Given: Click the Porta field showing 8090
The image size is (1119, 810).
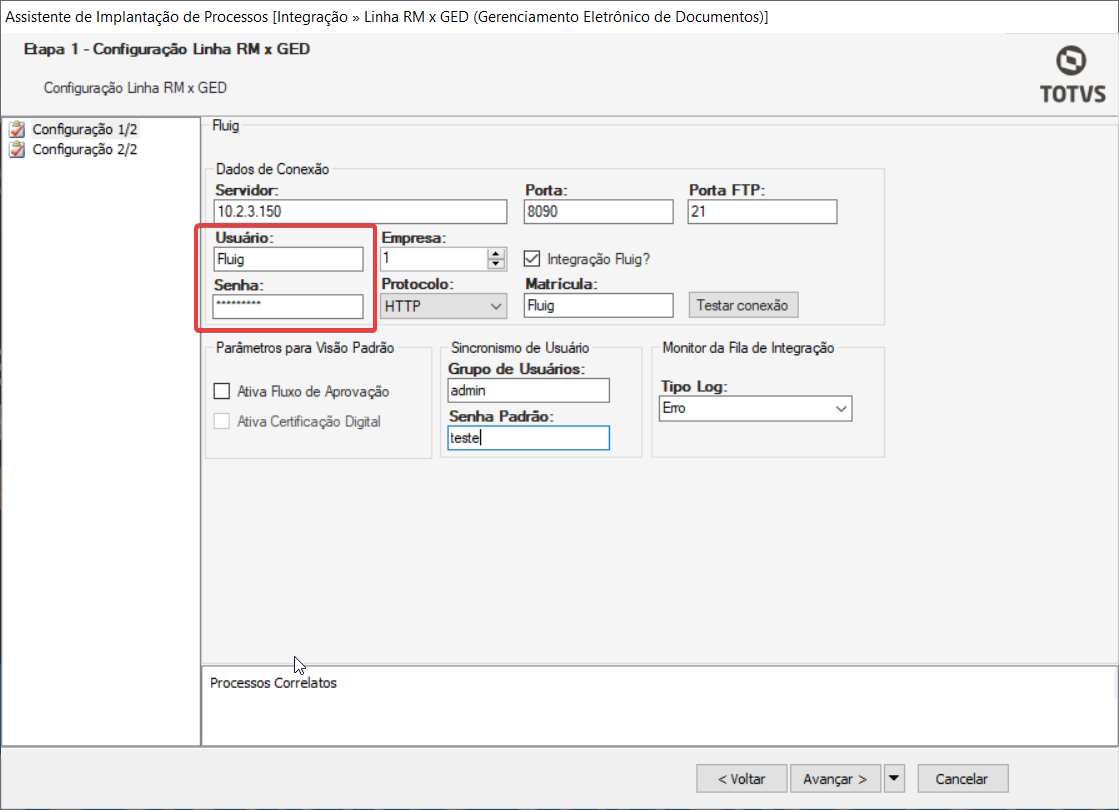Looking at the screenshot, I should [x=599, y=212].
